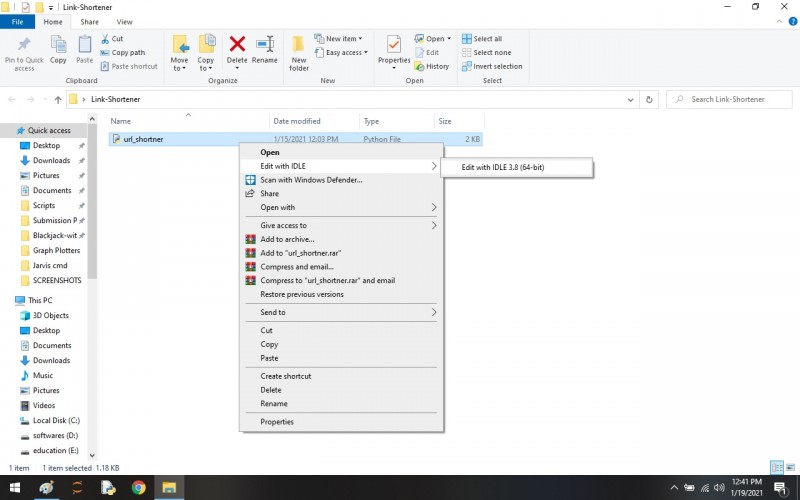
Task: Click the Rename icon in Organize group
Action: 265,44
